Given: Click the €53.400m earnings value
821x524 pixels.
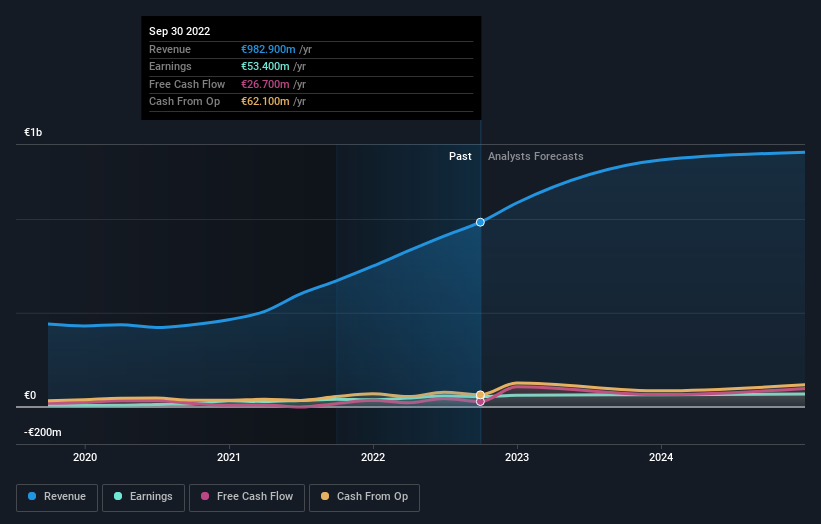Looking at the screenshot, I should 265,66.
